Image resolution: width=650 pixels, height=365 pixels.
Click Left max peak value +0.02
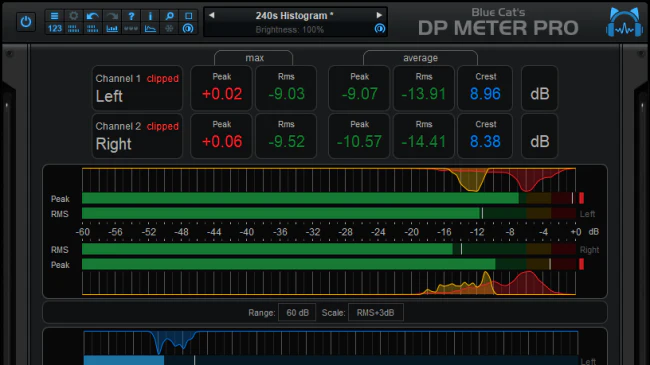click(x=222, y=94)
